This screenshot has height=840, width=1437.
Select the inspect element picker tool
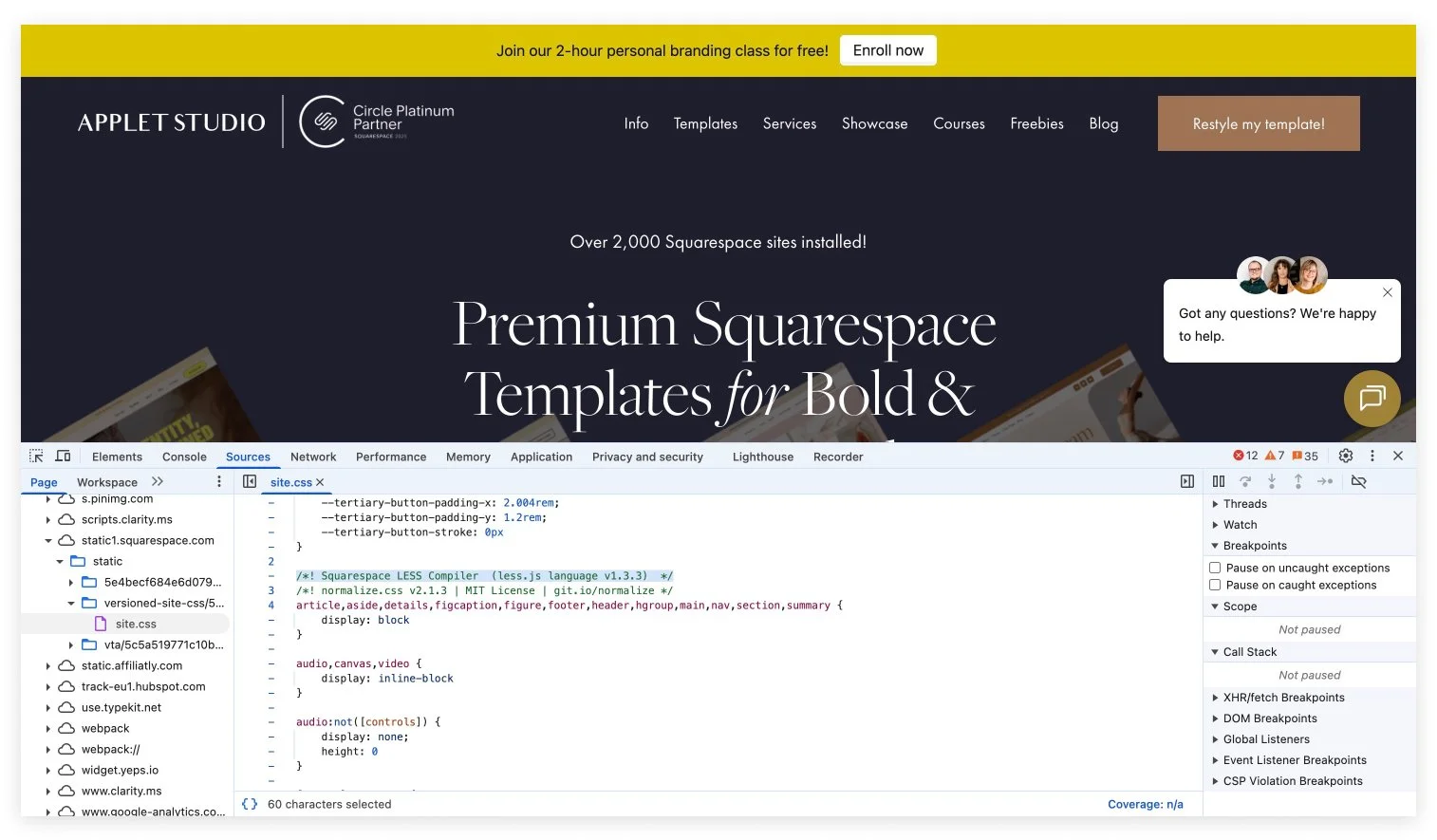click(35, 456)
